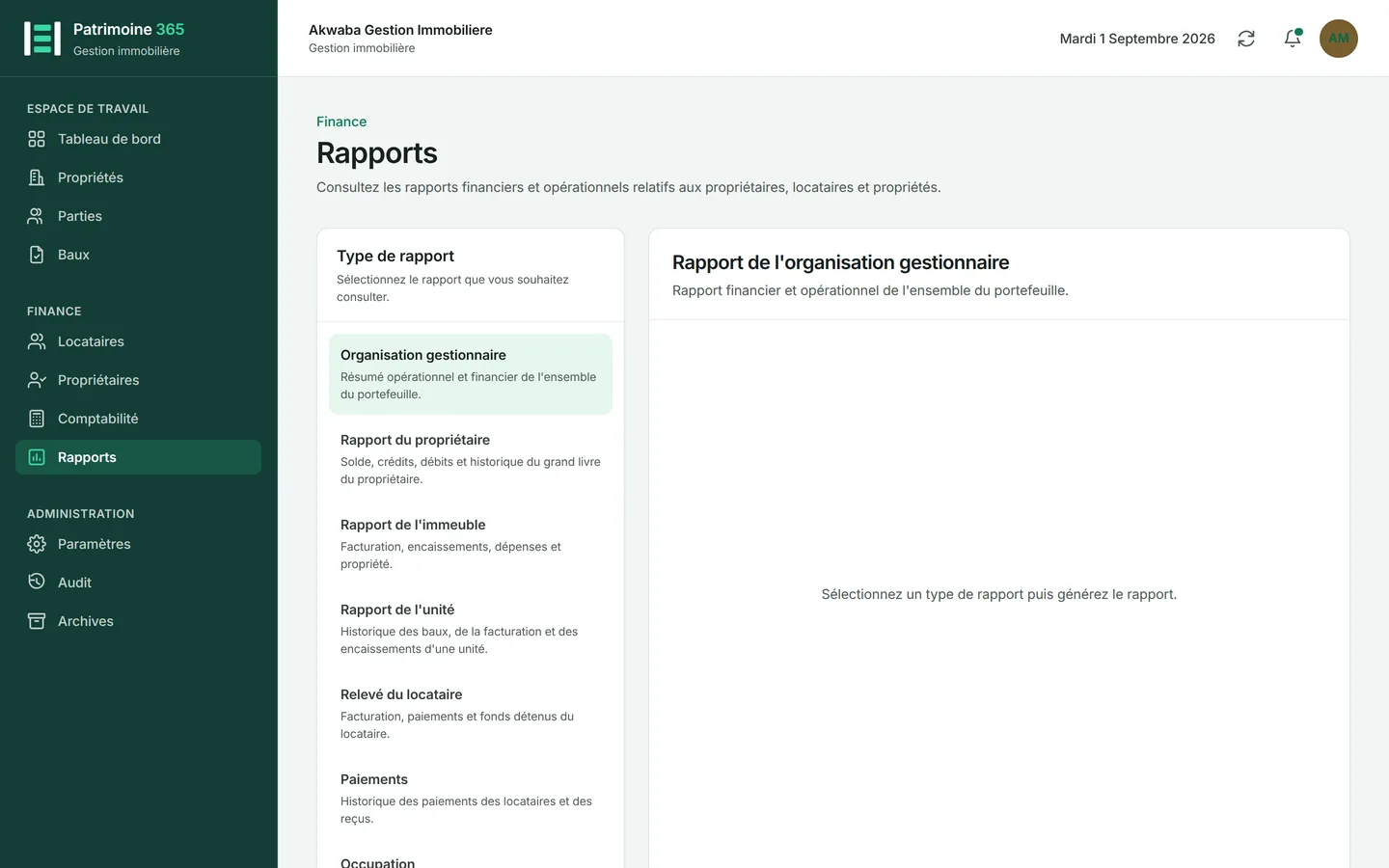Click Rapport de l'organisation gestionnaire heading
This screenshot has width=1389, height=868.
tap(840, 262)
